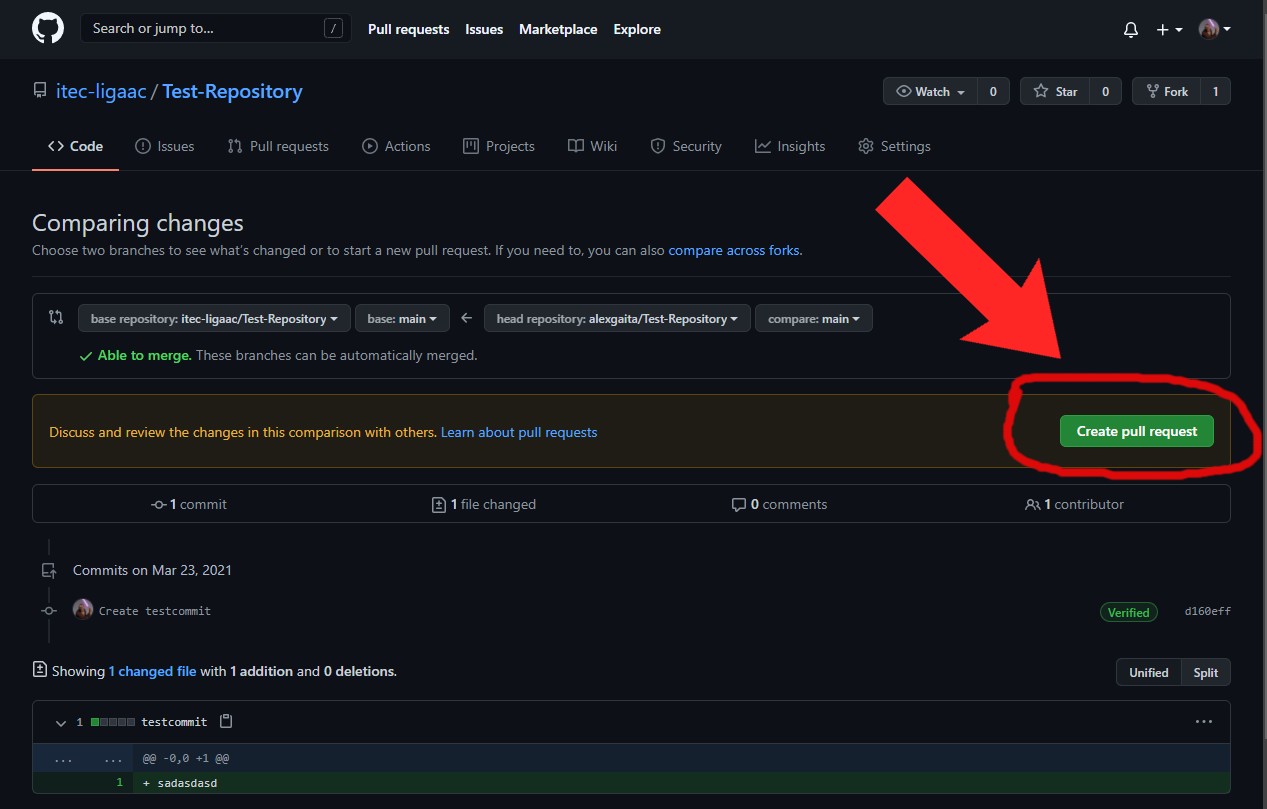1267x809 pixels.
Task: Switch to the Security tab
Action: click(x=686, y=146)
